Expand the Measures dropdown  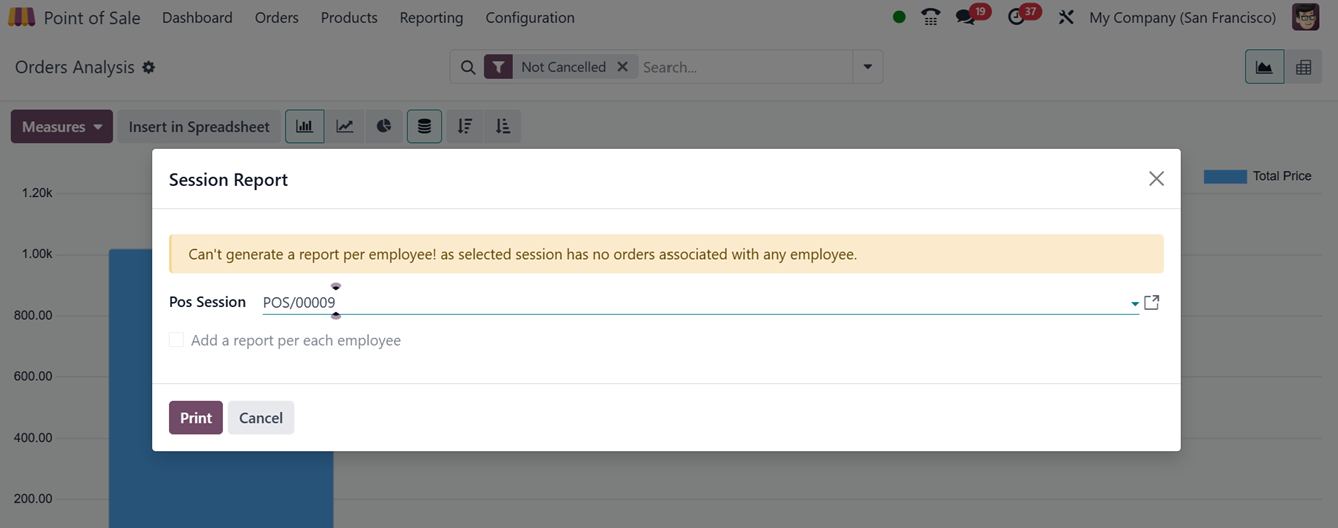tap(62, 127)
